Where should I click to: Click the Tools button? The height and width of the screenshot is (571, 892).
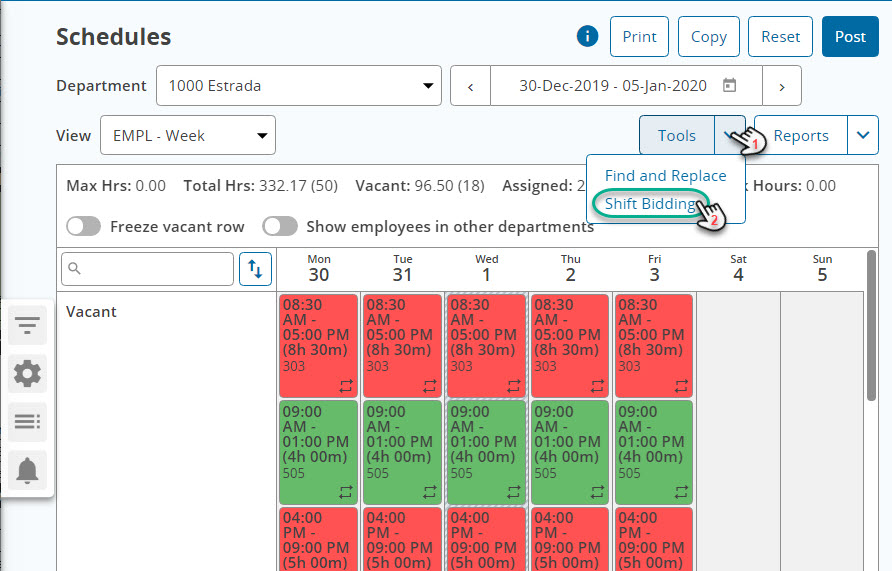pos(677,135)
